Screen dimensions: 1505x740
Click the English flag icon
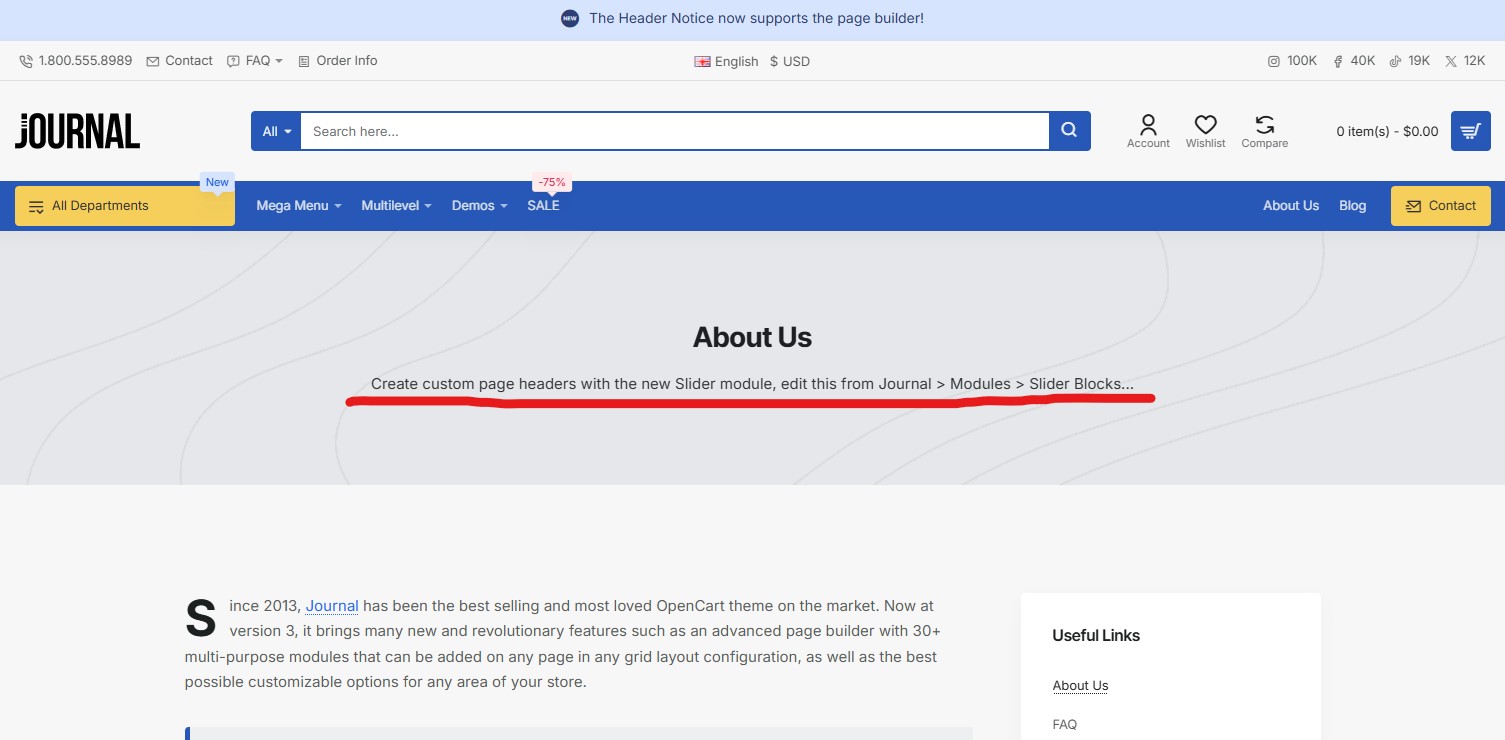click(x=702, y=61)
